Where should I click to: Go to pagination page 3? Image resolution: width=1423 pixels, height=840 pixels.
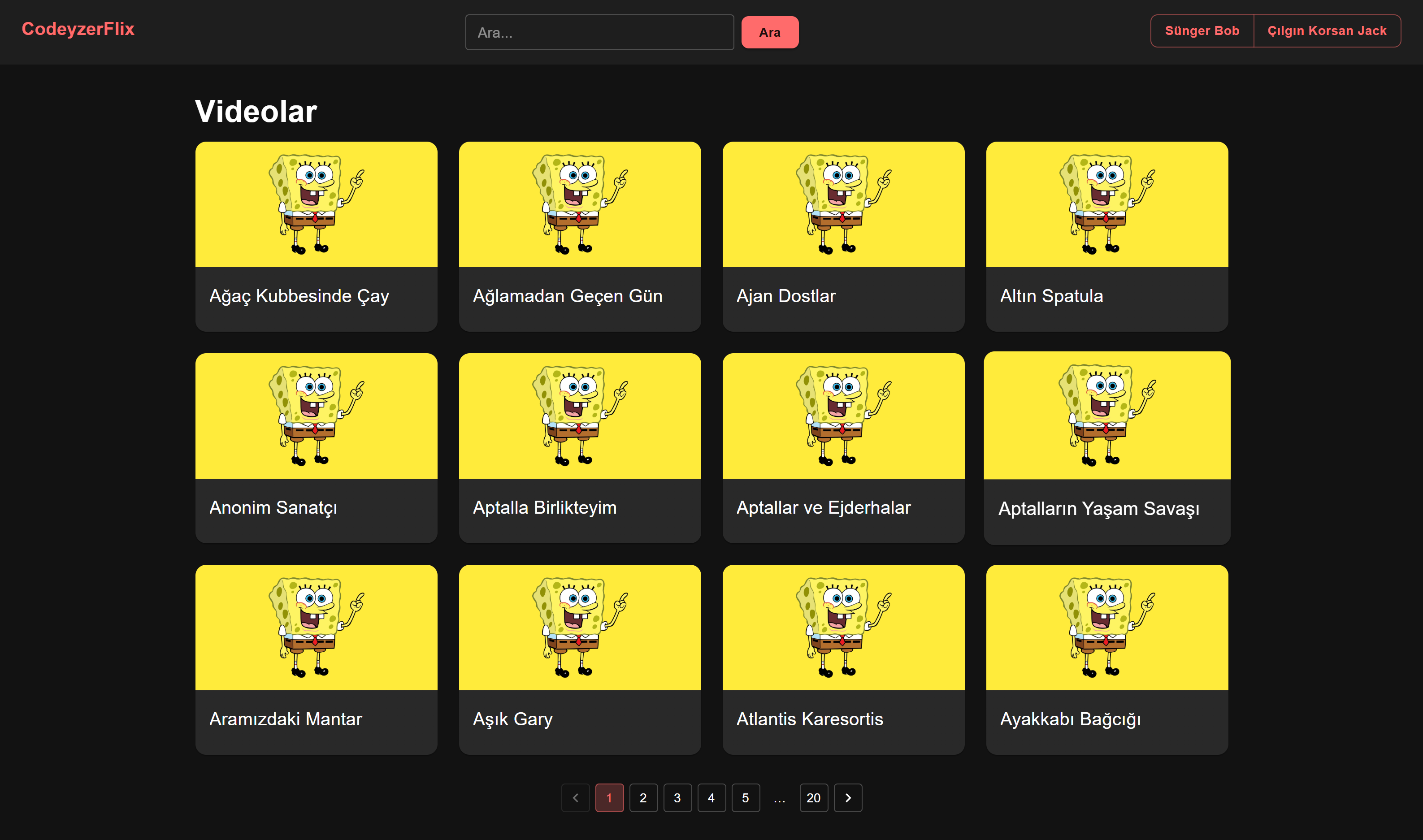677,798
